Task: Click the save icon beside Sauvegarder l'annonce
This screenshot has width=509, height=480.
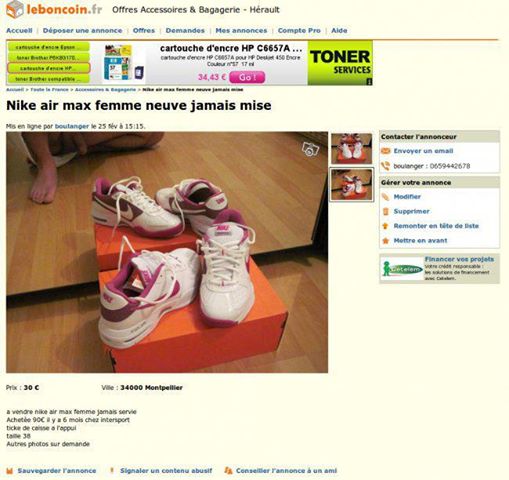Action: pyautogui.click(x=10, y=471)
